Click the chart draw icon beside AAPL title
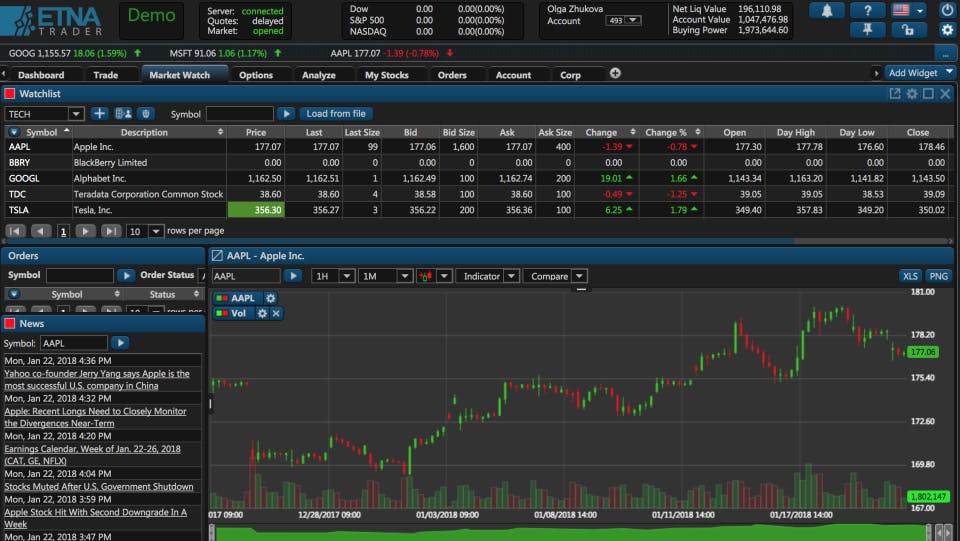The image size is (960, 541). (x=217, y=256)
